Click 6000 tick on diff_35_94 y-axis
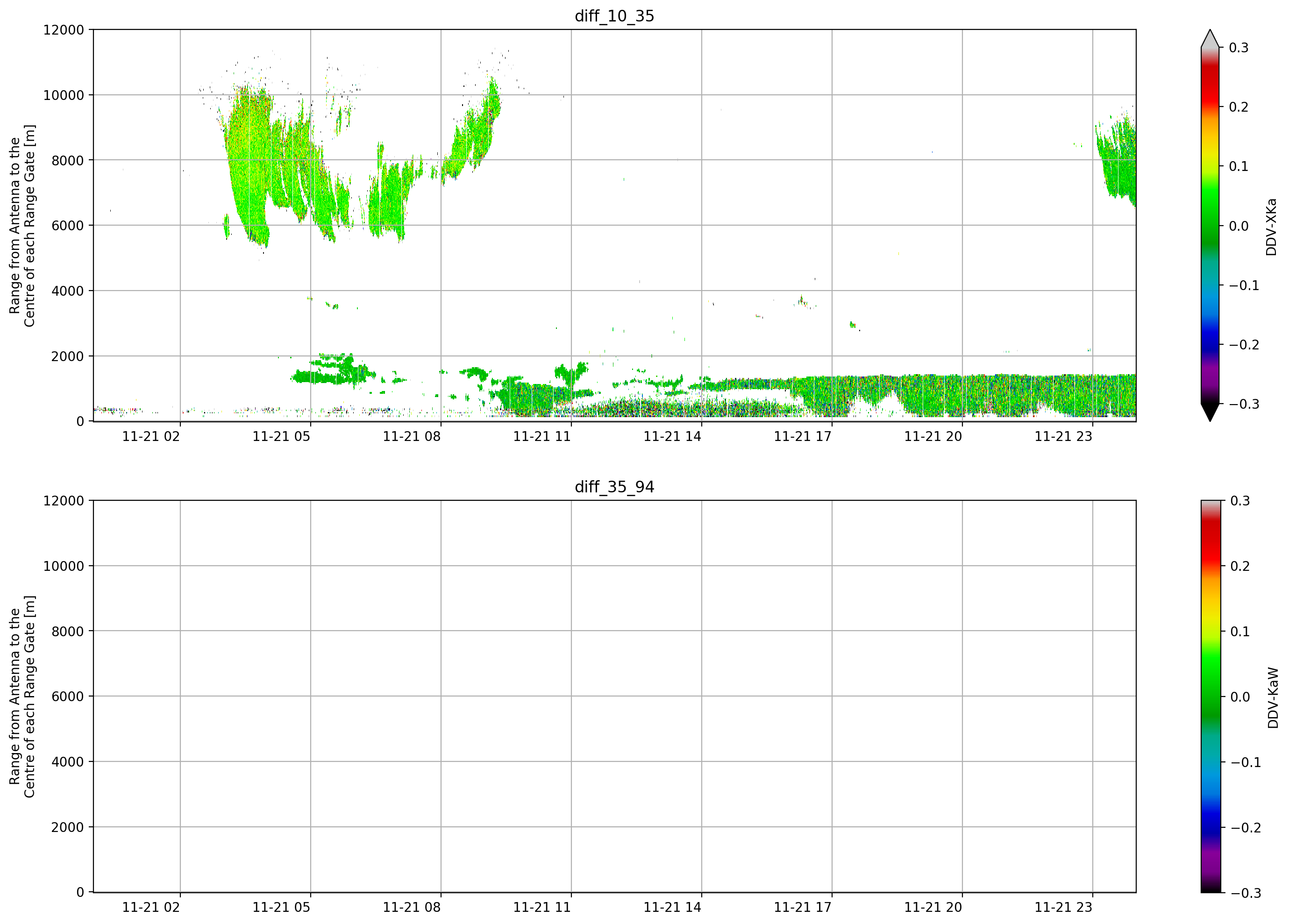 coord(68,697)
